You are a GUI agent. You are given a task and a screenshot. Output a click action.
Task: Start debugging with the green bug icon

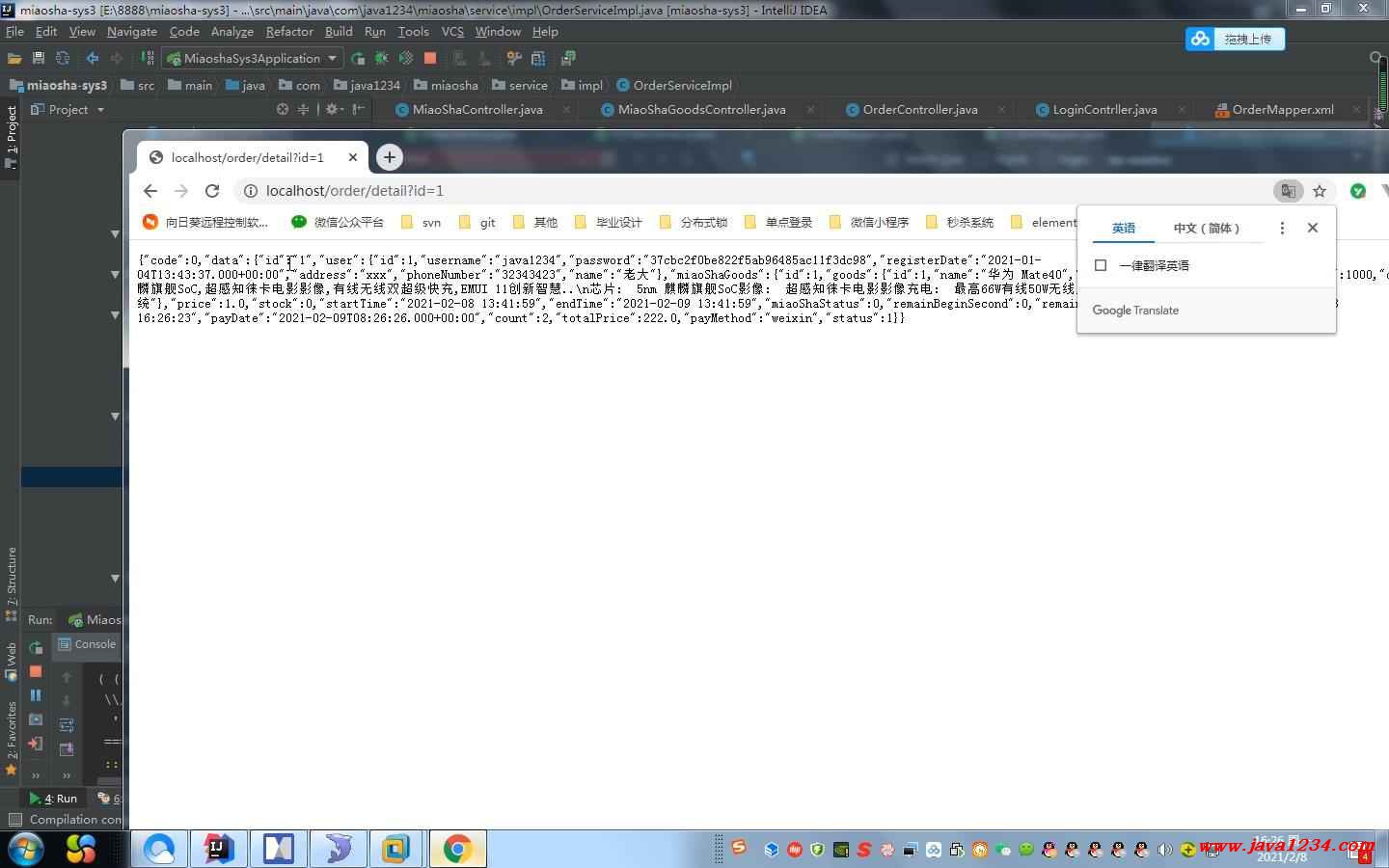click(x=382, y=59)
